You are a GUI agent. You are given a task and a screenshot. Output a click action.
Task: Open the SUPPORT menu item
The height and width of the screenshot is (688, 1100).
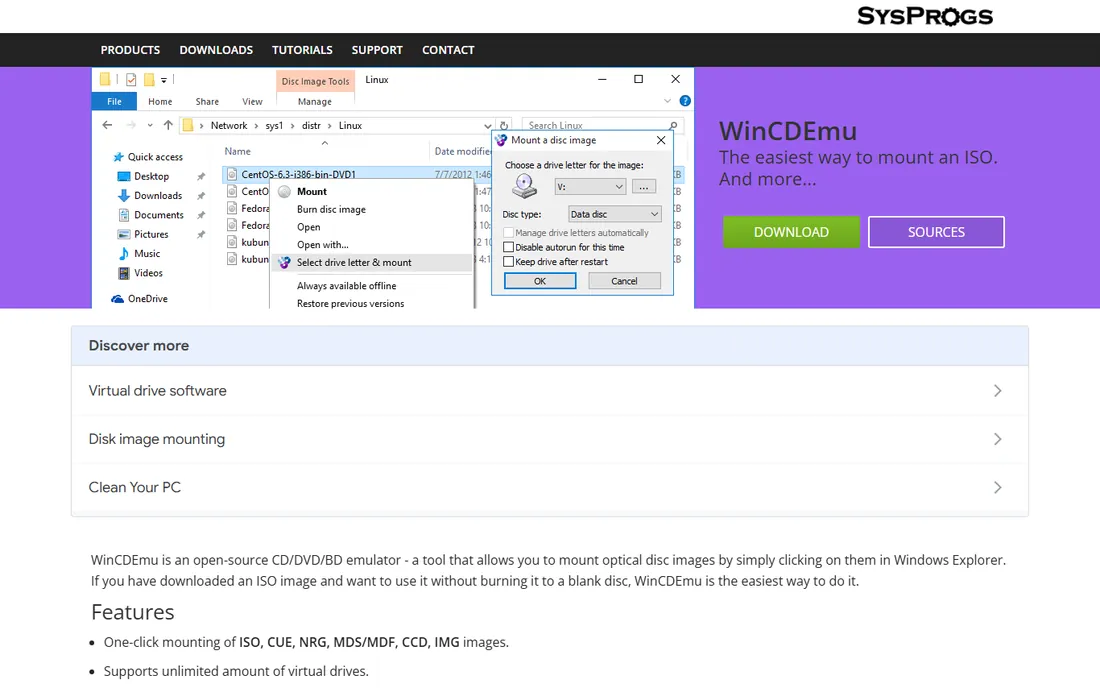377,50
